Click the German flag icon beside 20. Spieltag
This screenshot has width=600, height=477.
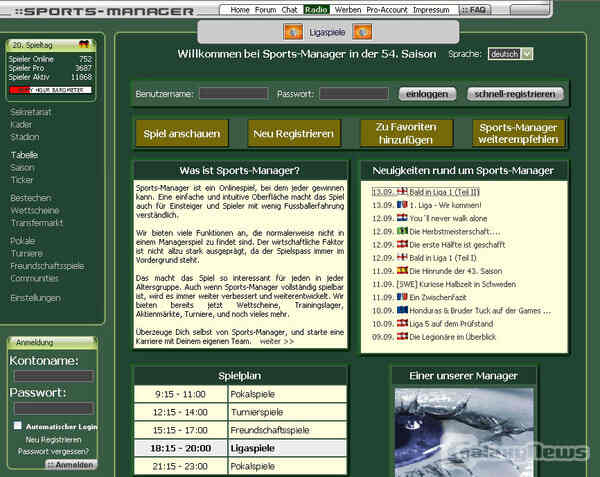(x=84, y=45)
